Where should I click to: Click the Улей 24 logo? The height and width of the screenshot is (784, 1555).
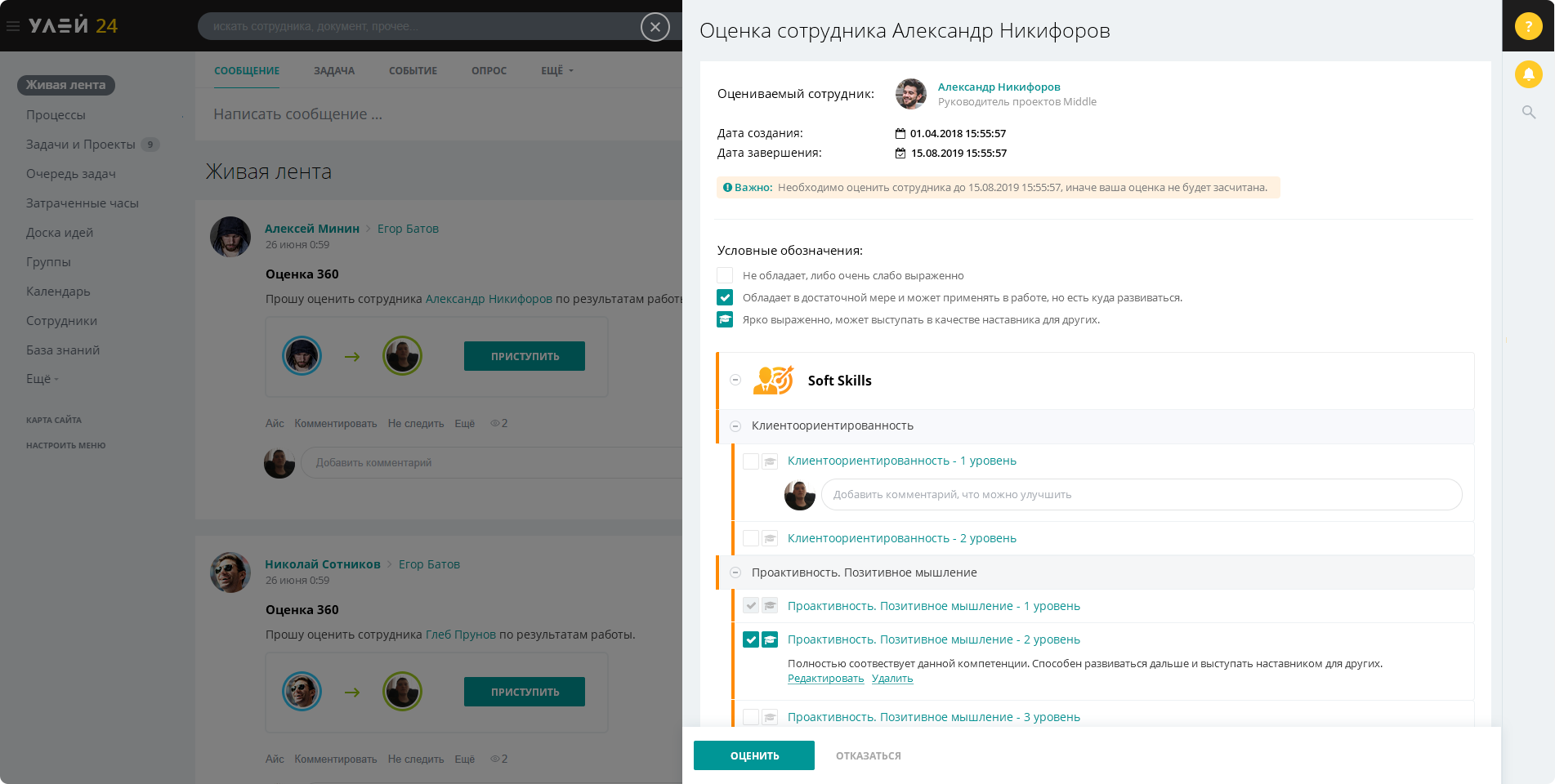click(x=73, y=26)
